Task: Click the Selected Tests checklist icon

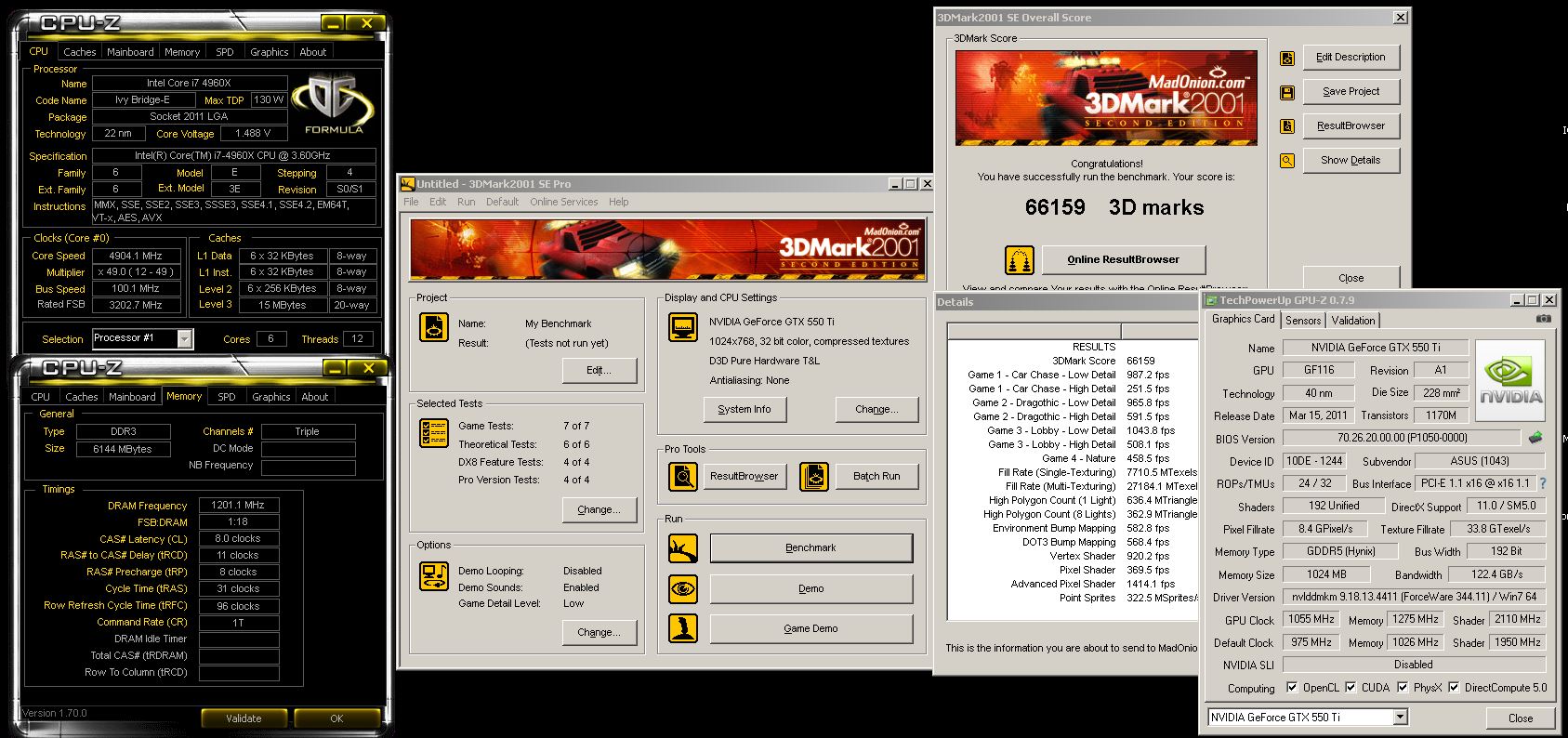Action: coord(433,433)
